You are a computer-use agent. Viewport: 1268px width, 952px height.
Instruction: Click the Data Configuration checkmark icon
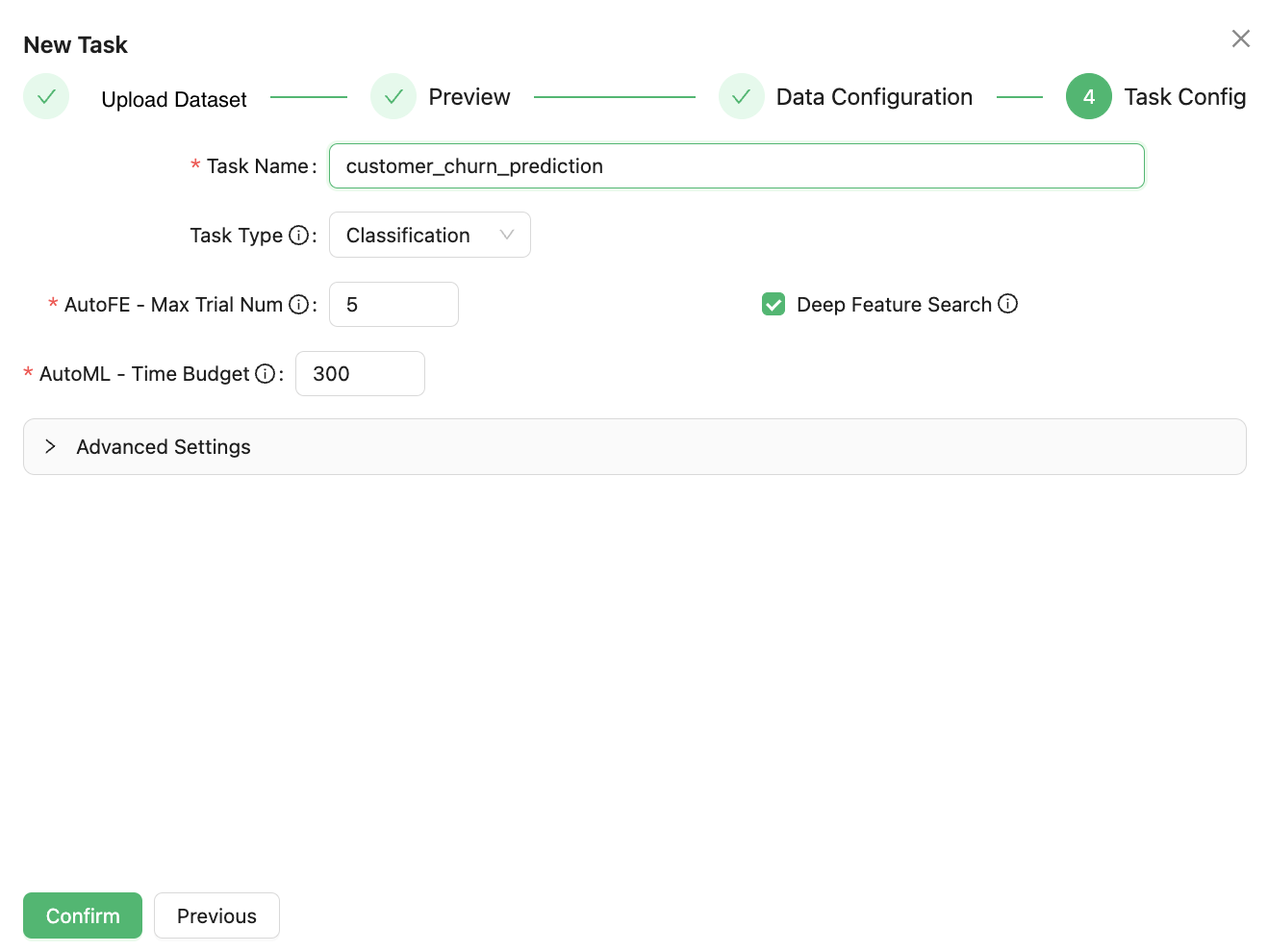(x=741, y=97)
